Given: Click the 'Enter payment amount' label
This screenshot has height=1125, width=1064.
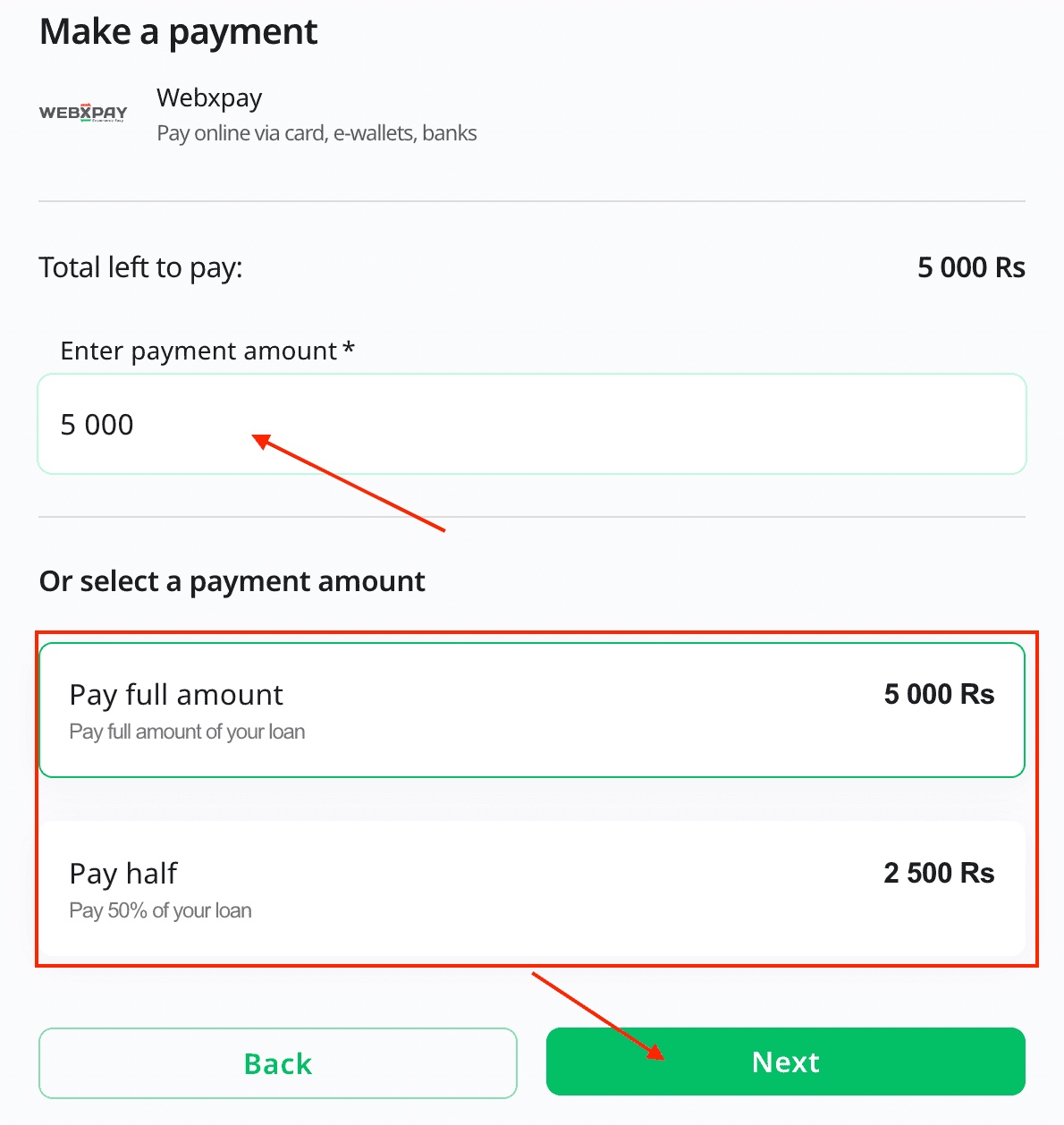Looking at the screenshot, I should (198, 351).
